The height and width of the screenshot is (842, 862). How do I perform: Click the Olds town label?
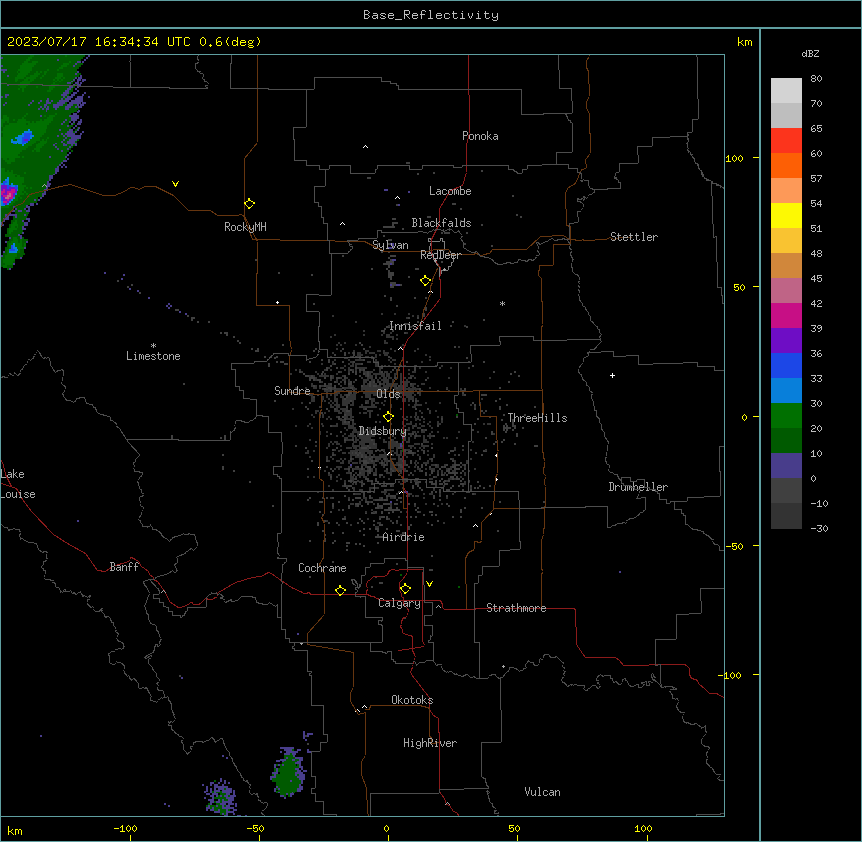(388, 394)
